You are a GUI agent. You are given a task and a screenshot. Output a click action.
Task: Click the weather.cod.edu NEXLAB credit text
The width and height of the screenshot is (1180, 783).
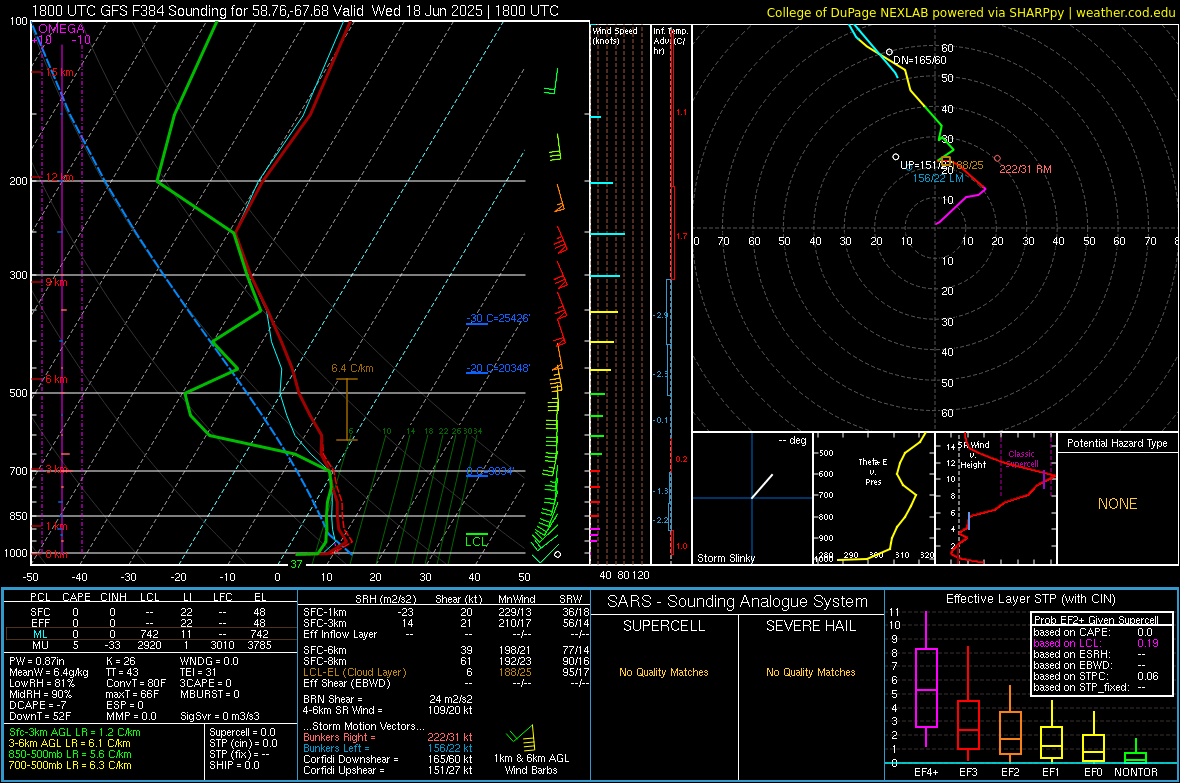point(970,13)
